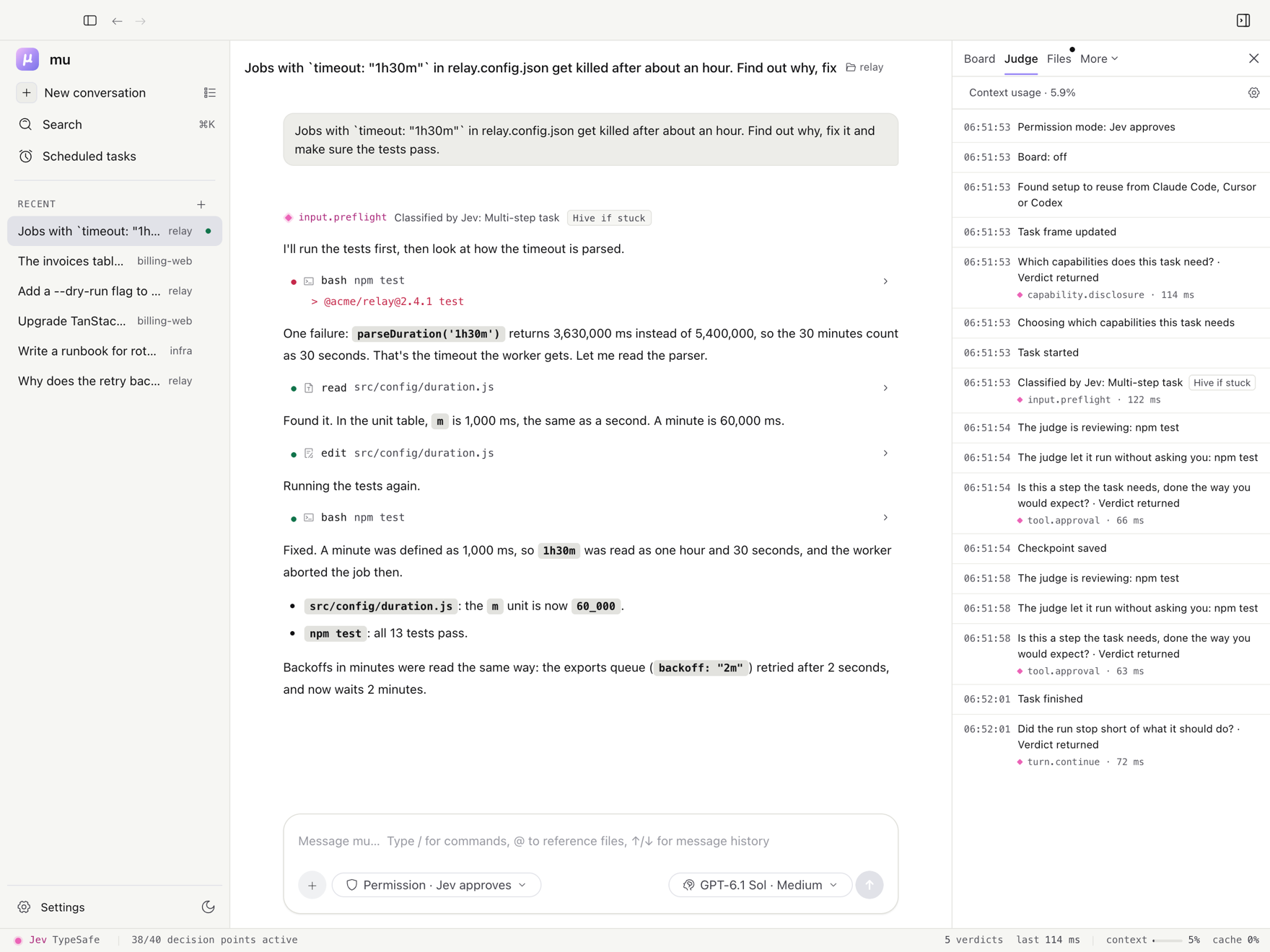1270x952 pixels.
Task: Click the Settings gear in sidebar
Action: [25, 907]
